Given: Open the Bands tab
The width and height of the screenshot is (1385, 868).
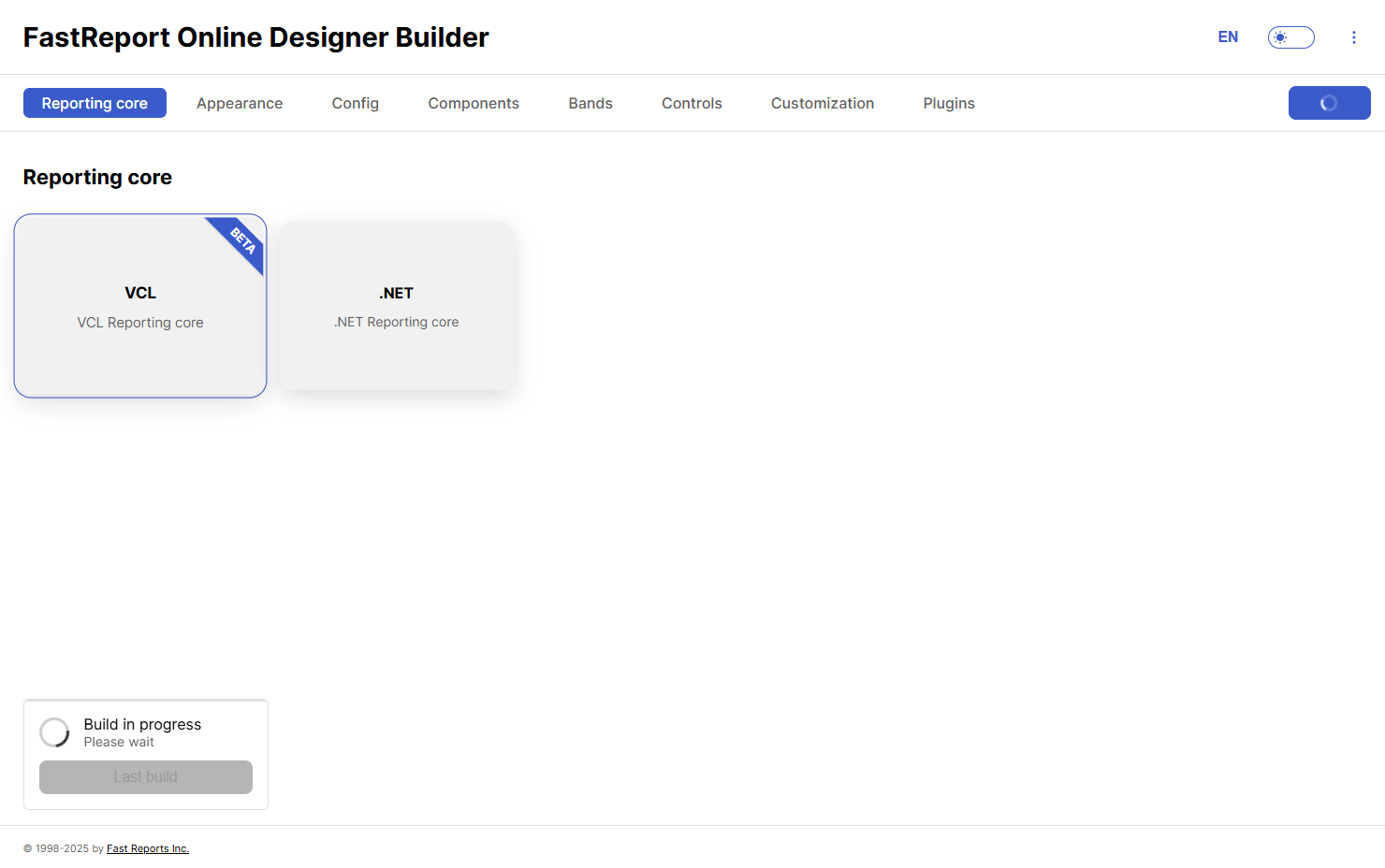Looking at the screenshot, I should pyautogui.click(x=590, y=103).
